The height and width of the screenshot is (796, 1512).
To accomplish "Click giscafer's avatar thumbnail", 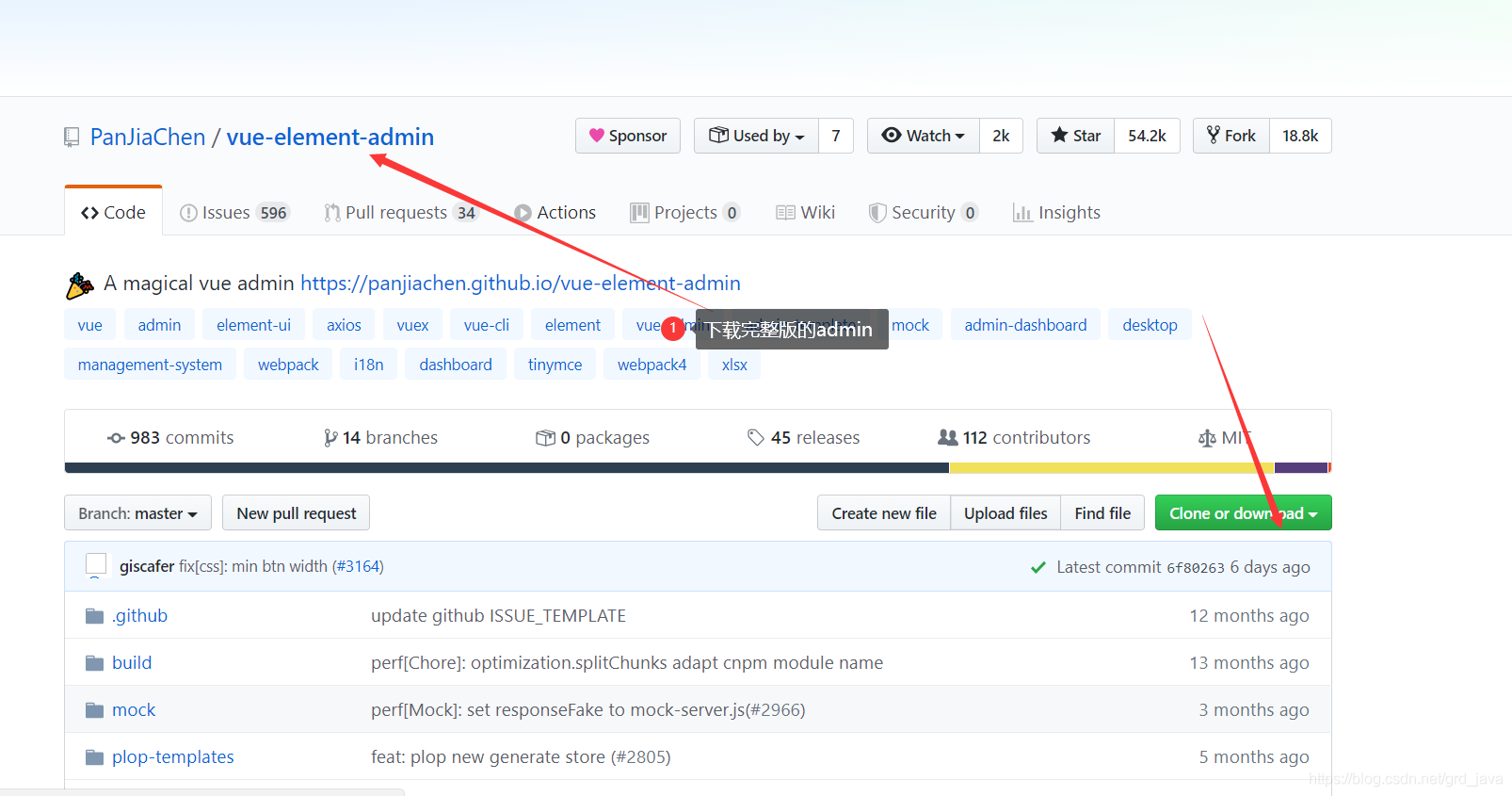I will click(x=96, y=565).
